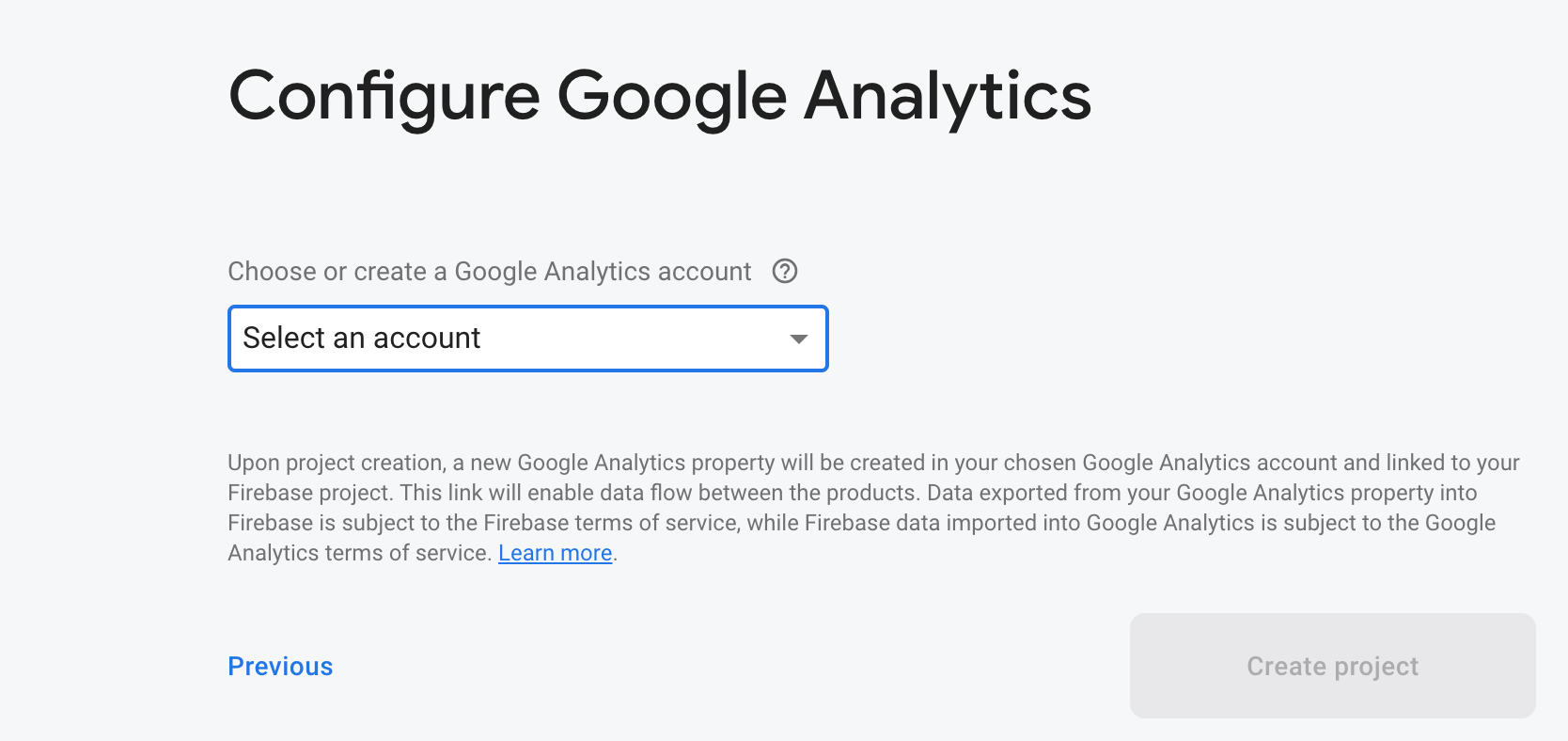
Task: Return to the previous setup step
Action: [x=280, y=666]
